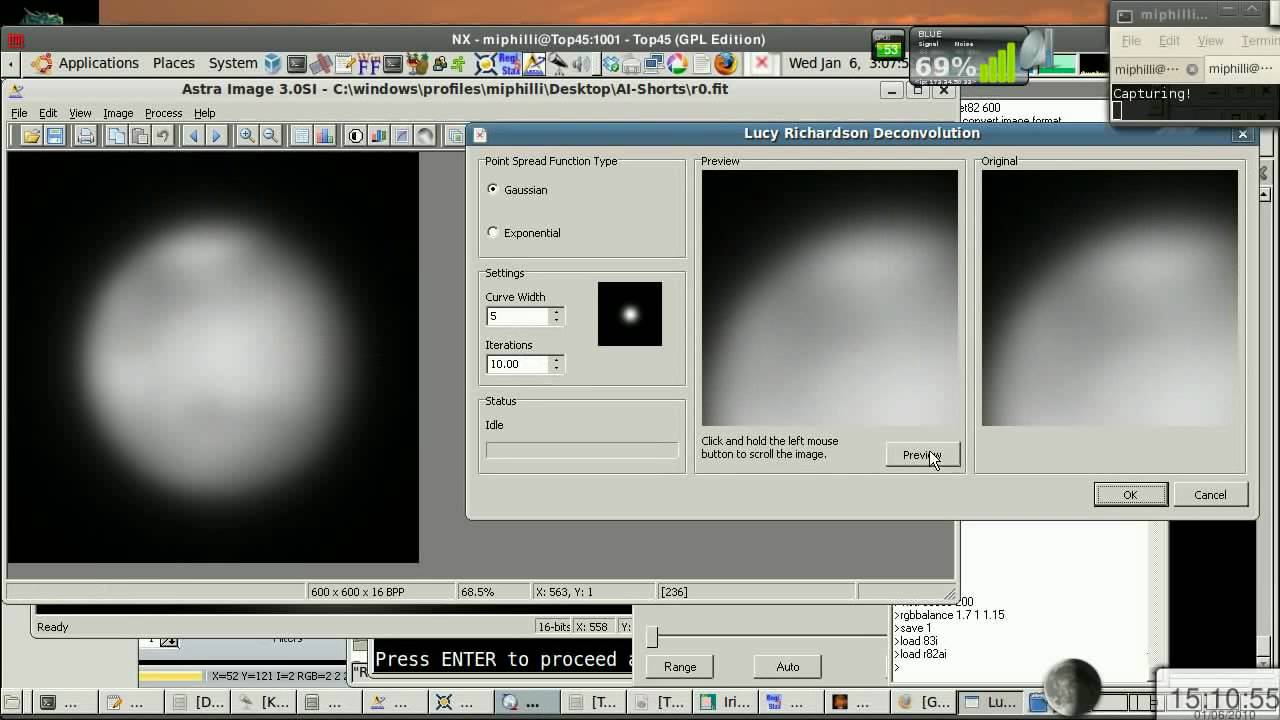Click the Gaussian PSF thumbnail in Settings
Viewport: 1280px width, 720px height.
630,314
